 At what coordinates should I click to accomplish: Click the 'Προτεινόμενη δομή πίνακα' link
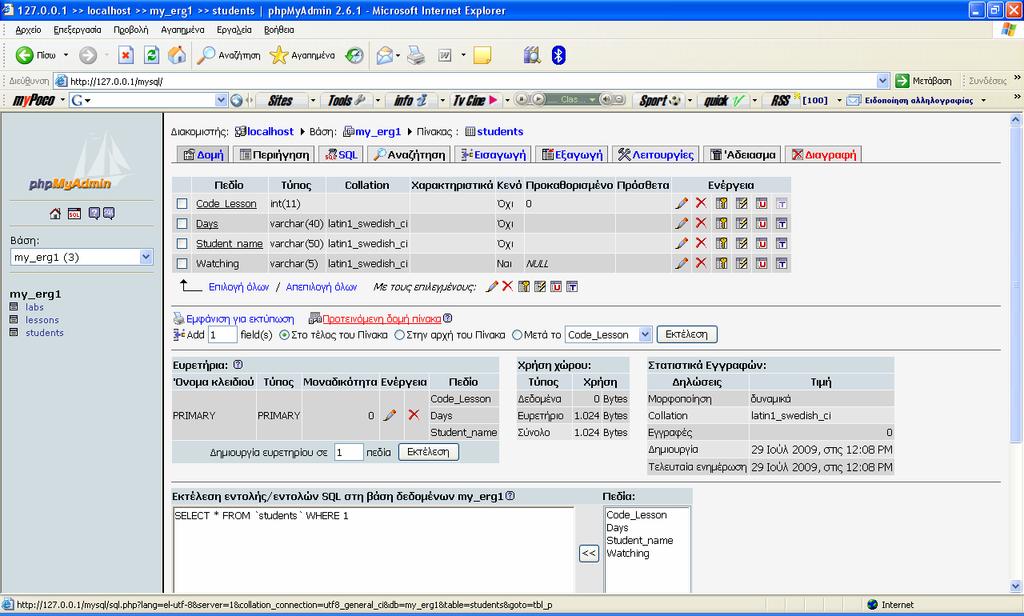381,319
